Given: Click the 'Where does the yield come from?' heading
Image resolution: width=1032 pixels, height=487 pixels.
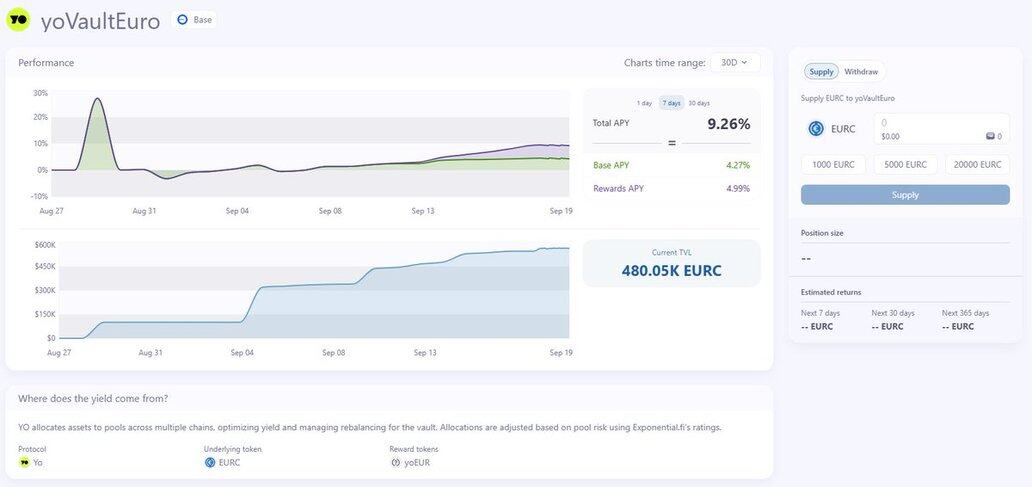Looking at the screenshot, I should (x=93, y=398).
